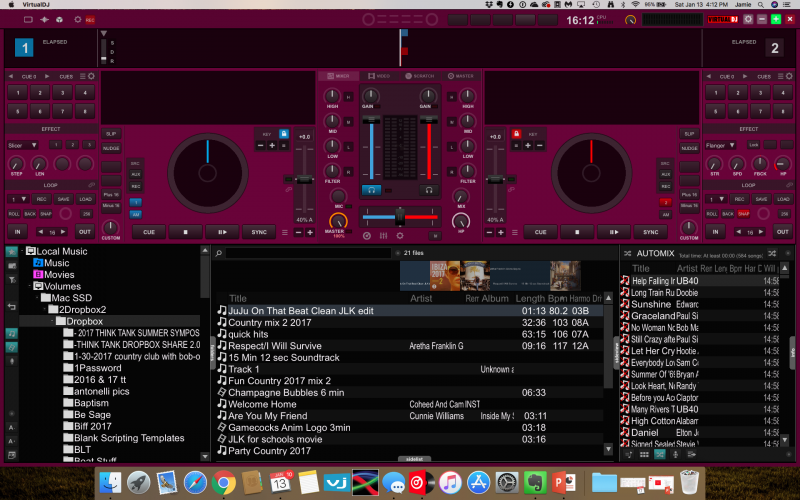This screenshot has width=800, height=500.
Task: Open the loop bank dropdown on deck 1
Action: tap(19, 199)
